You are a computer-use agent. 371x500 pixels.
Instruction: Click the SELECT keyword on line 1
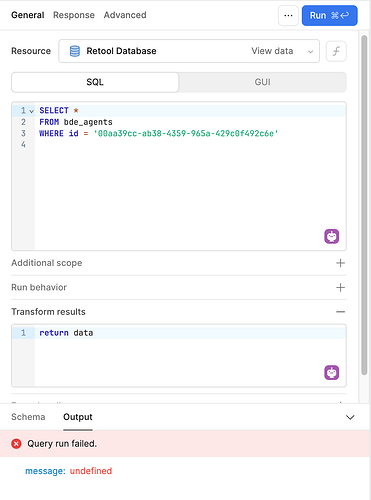pyautogui.click(x=54, y=110)
